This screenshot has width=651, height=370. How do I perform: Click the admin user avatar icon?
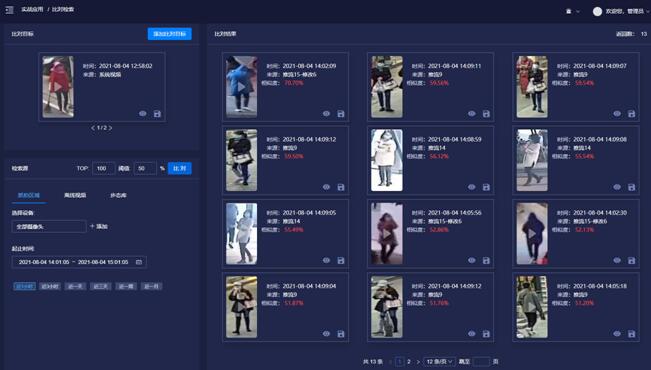(597, 12)
